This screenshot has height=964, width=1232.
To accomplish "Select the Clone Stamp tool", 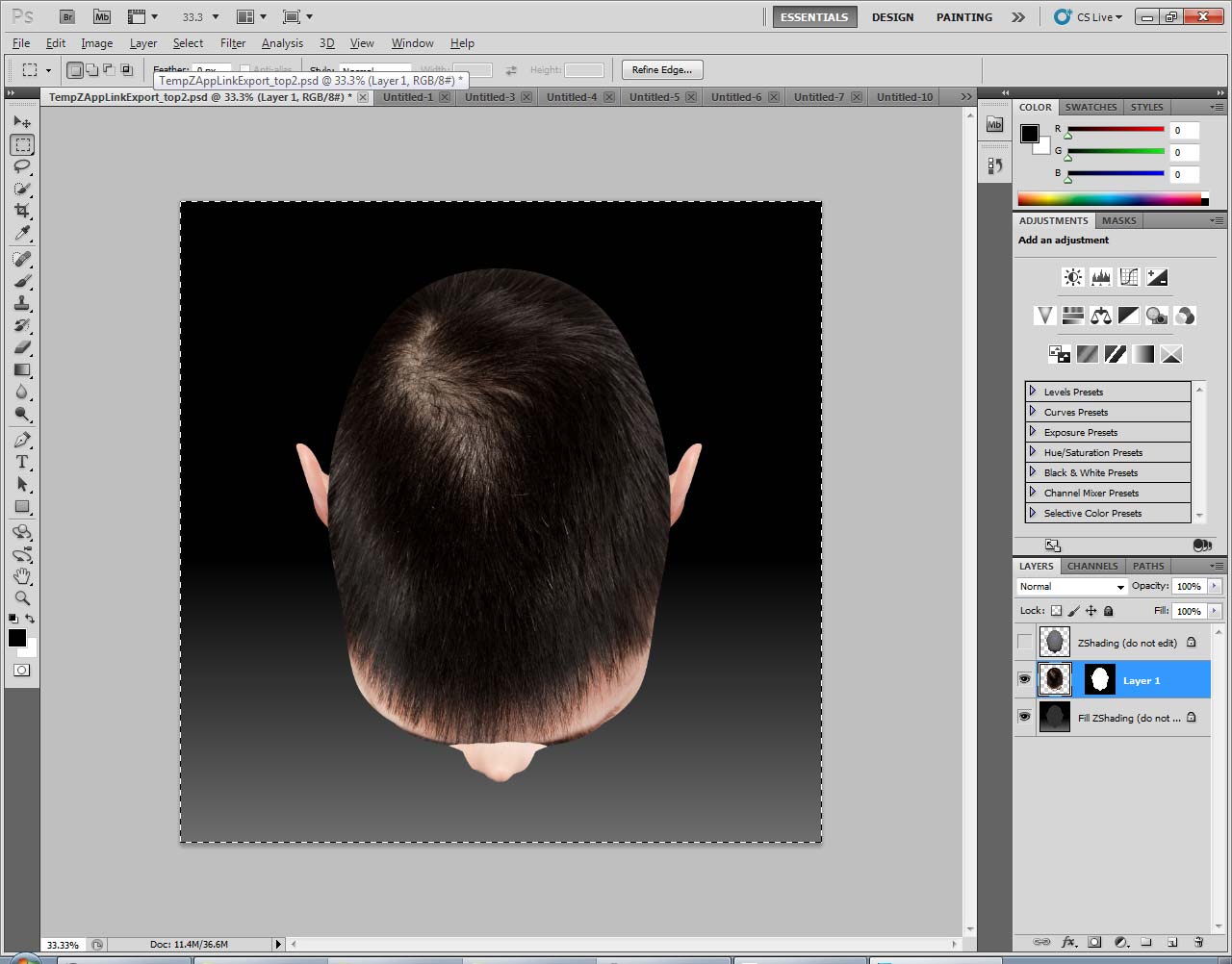I will (22, 303).
